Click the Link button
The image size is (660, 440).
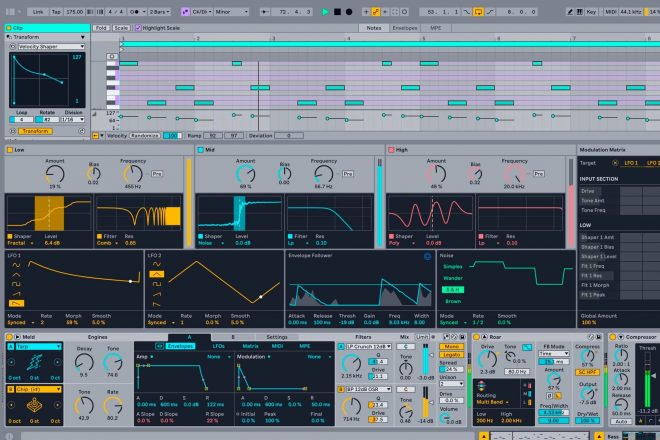pos(38,12)
